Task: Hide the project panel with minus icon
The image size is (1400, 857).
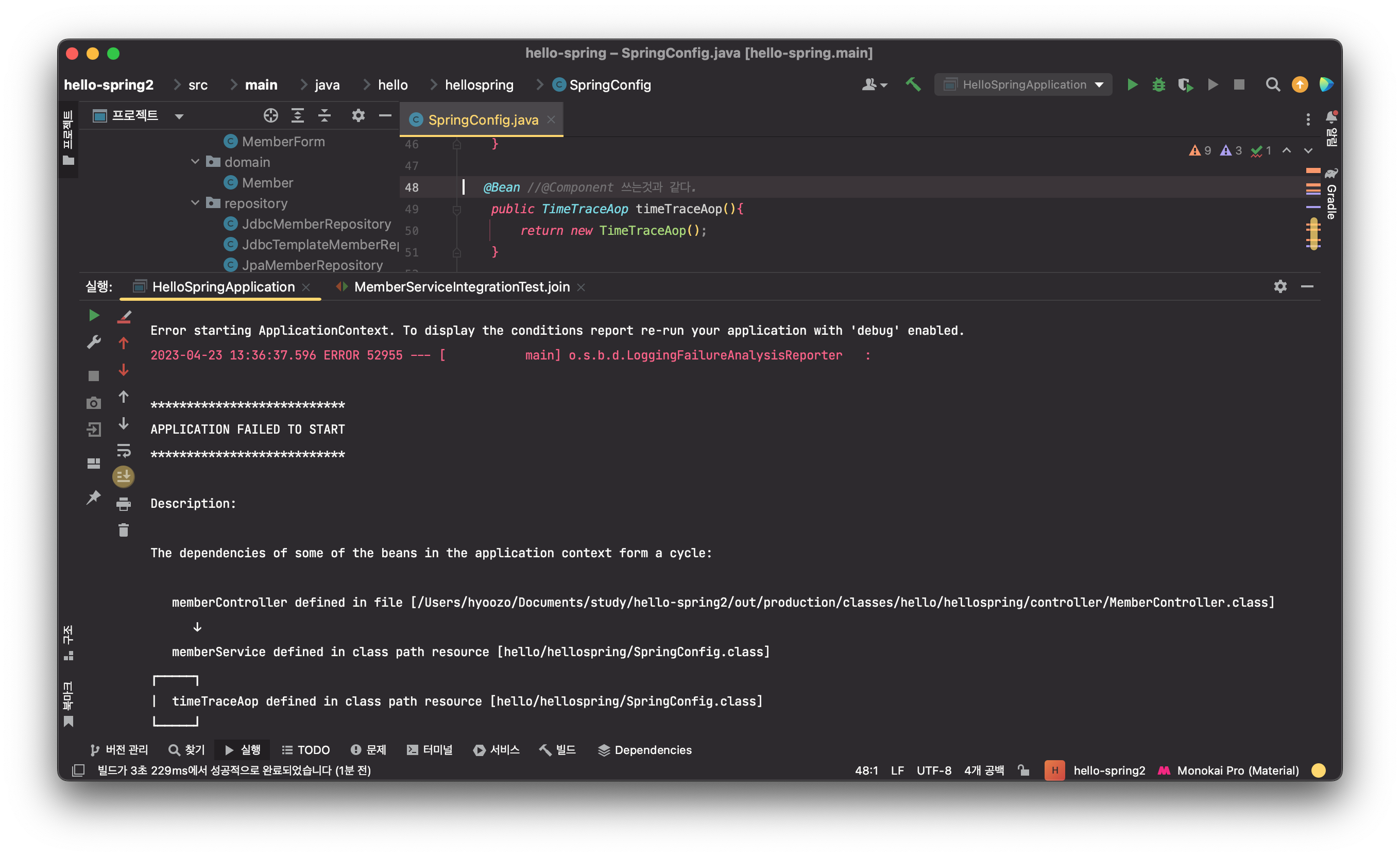Action: pos(385,116)
